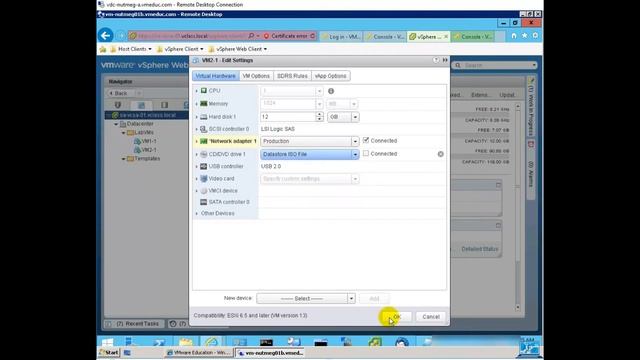Screen dimensions: 640x360
Task: Expand the Network adapter 1 row
Action: tap(196, 141)
